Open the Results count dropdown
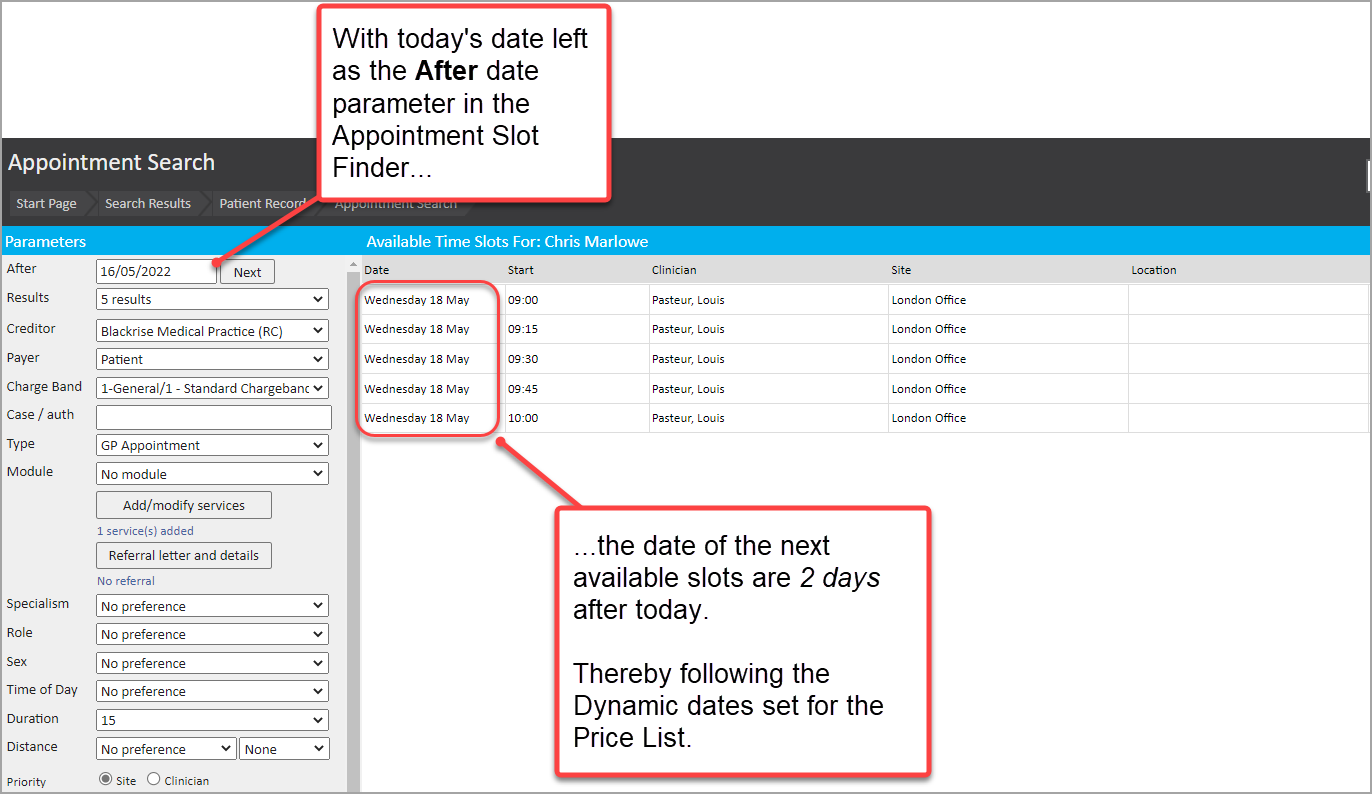 [212, 299]
